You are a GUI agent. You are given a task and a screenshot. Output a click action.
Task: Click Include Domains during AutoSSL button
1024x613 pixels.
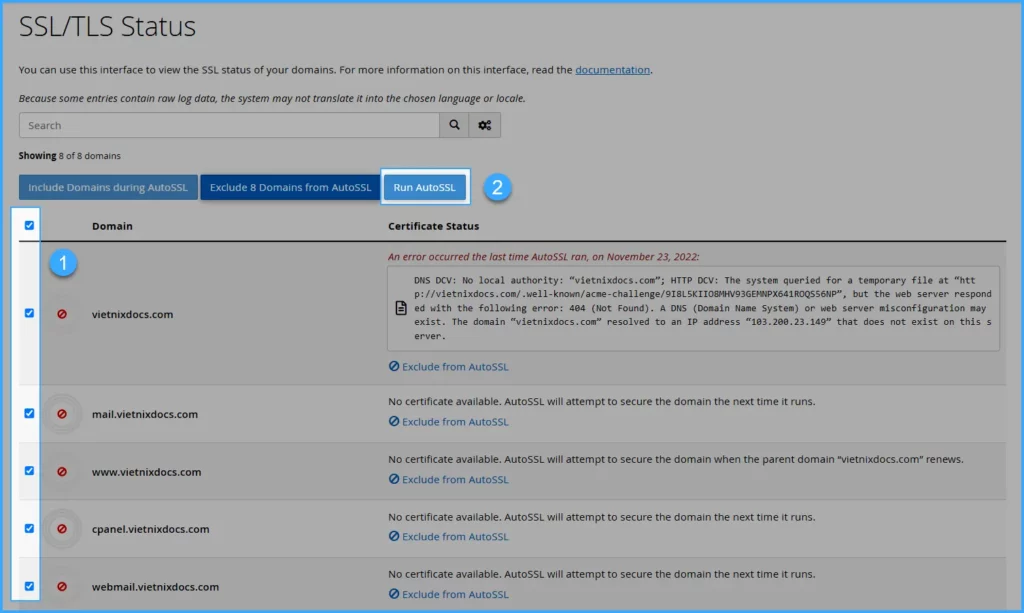click(108, 188)
